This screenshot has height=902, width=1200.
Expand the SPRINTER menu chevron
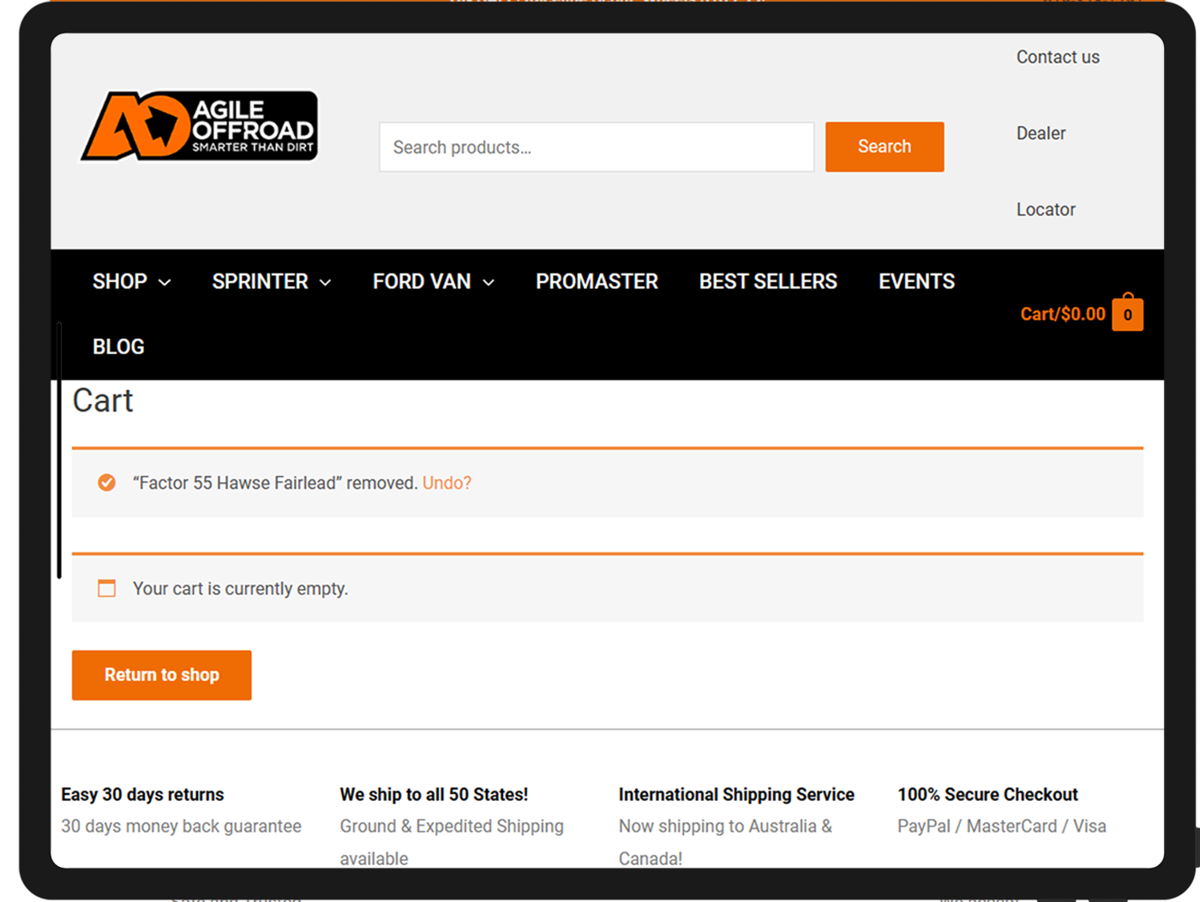click(325, 283)
